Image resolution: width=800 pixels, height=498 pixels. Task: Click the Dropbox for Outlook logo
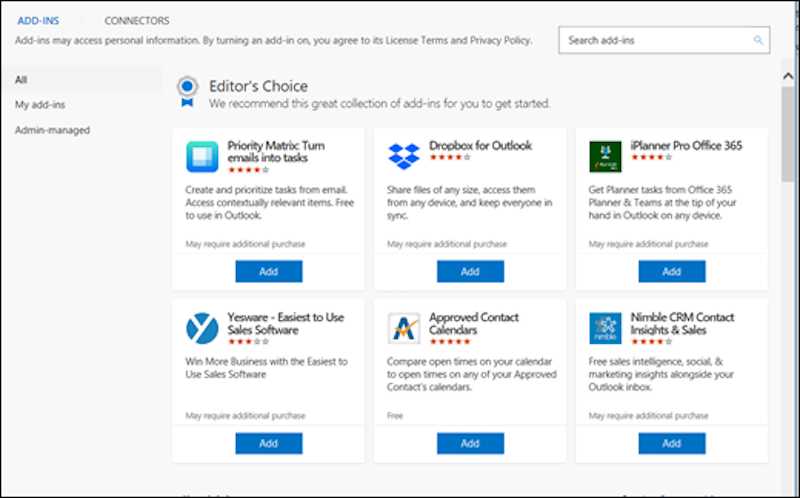[x=404, y=156]
